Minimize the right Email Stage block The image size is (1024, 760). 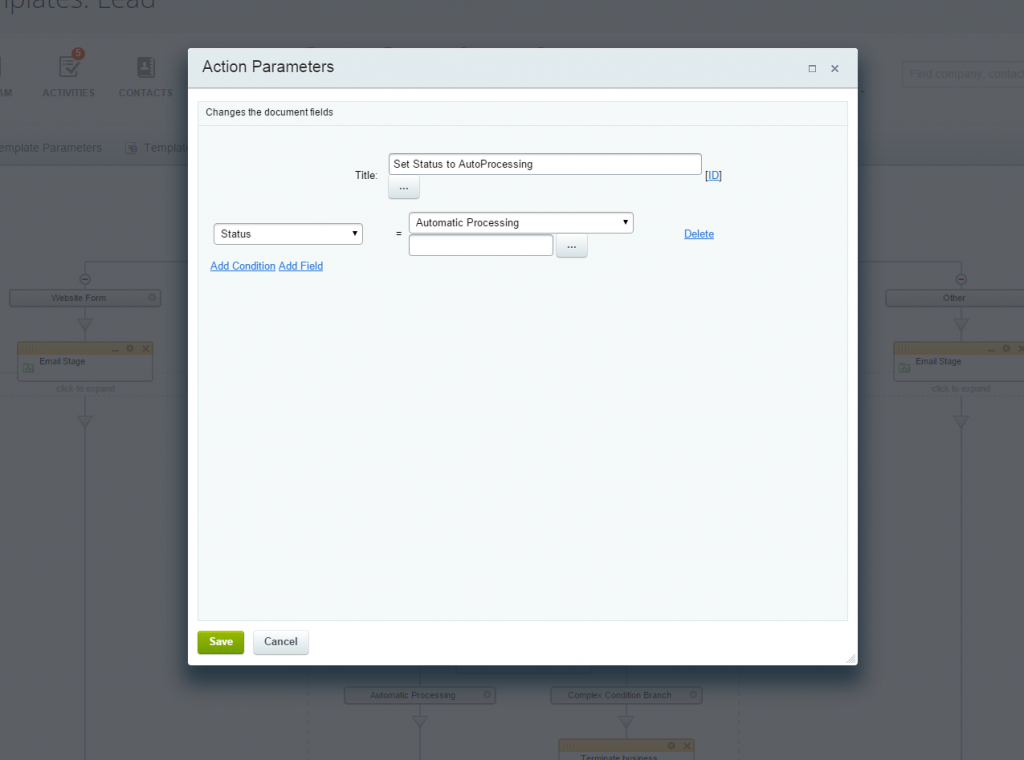pyautogui.click(x=991, y=350)
